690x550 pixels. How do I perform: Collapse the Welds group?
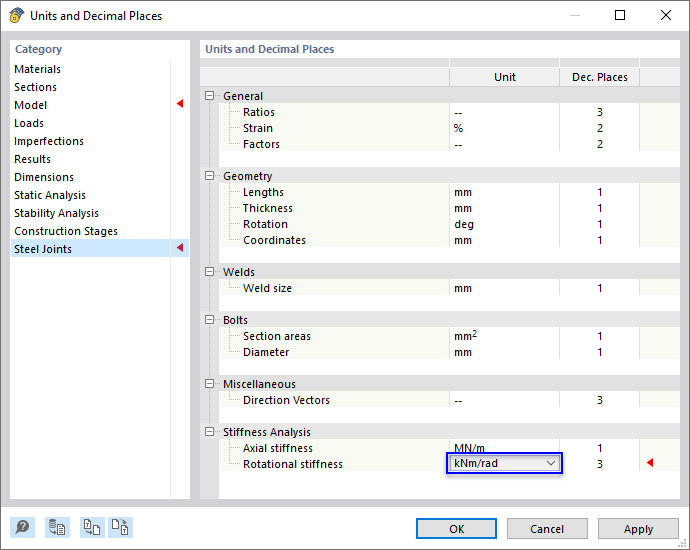coord(209,272)
